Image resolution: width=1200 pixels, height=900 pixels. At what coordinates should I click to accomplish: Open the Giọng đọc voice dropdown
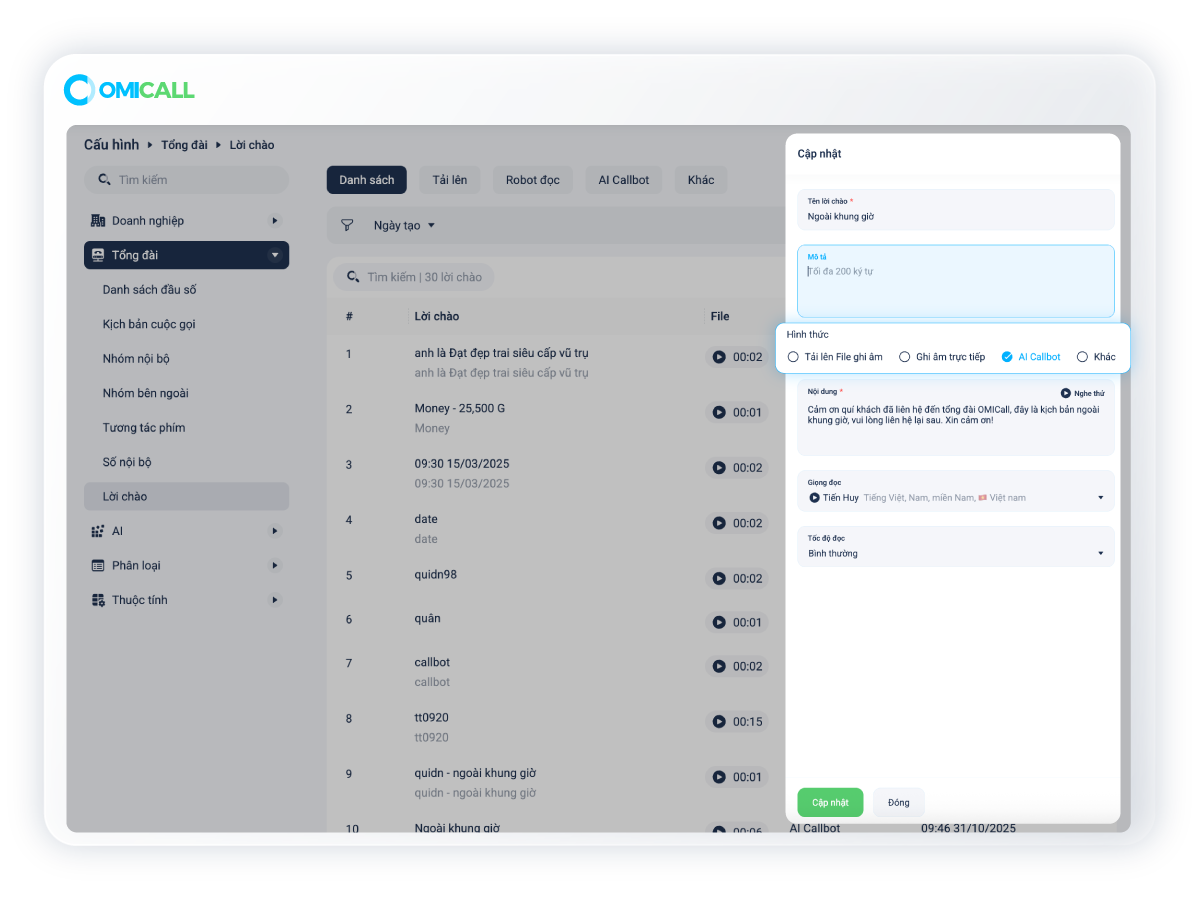(x=956, y=491)
